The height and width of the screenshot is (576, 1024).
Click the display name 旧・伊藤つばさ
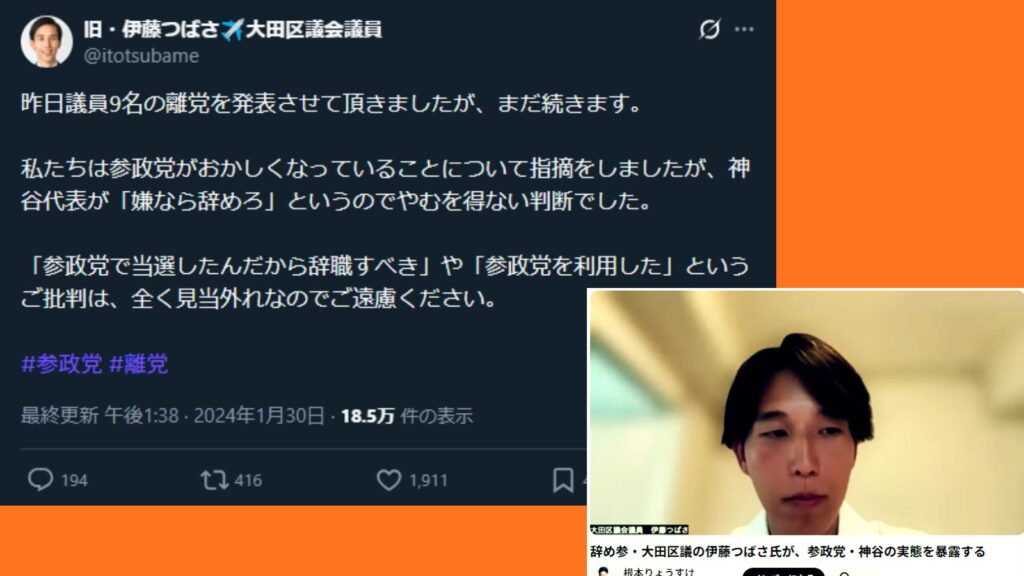152,29
